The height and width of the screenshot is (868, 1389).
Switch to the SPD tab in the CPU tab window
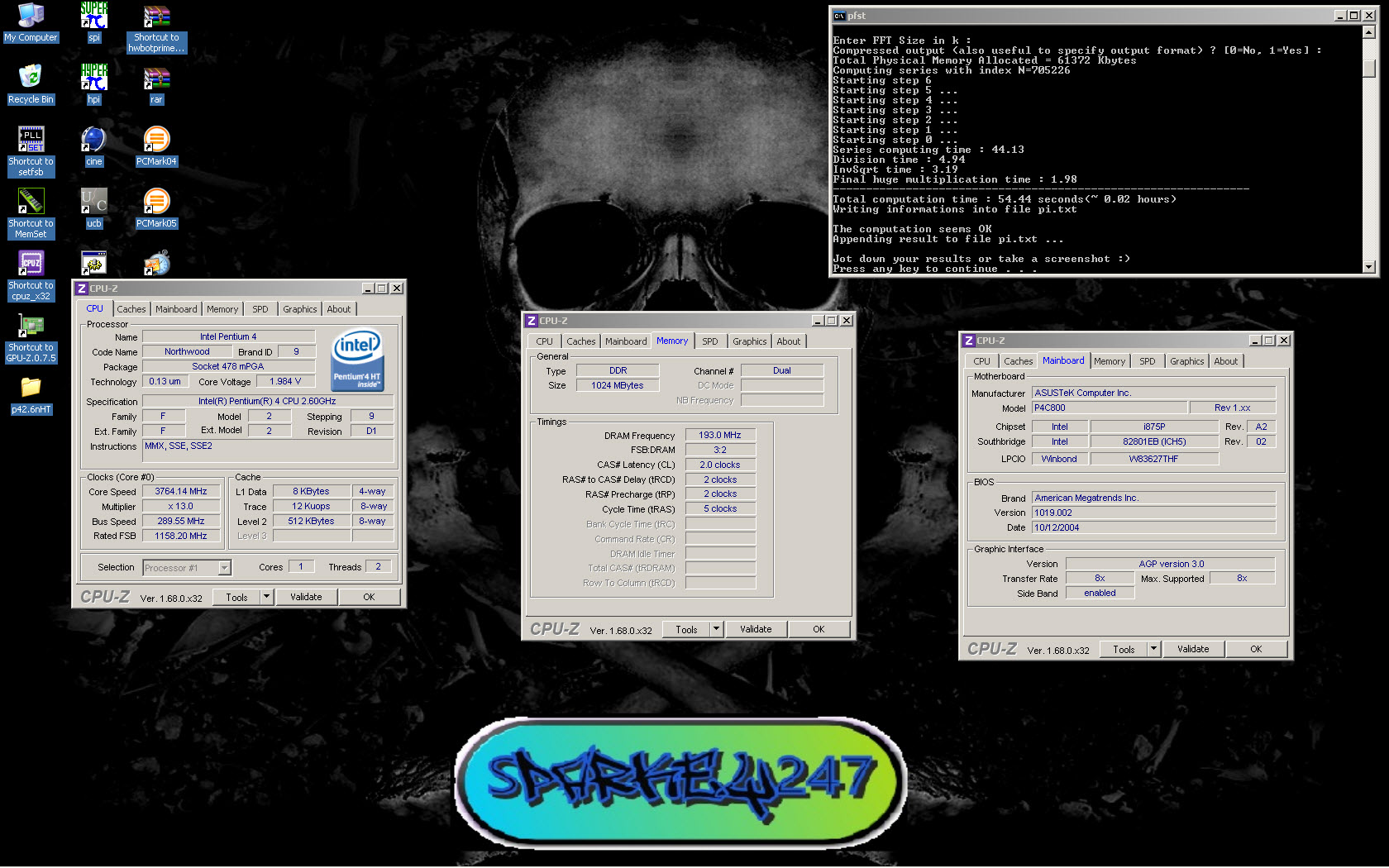point(260,309)
